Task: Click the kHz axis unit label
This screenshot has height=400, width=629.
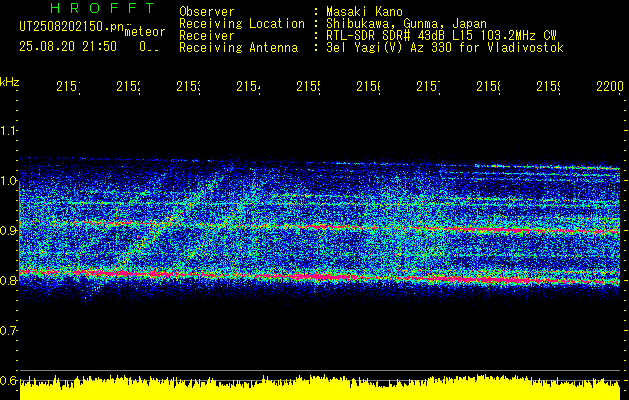Action: click(x=9, y=82)
